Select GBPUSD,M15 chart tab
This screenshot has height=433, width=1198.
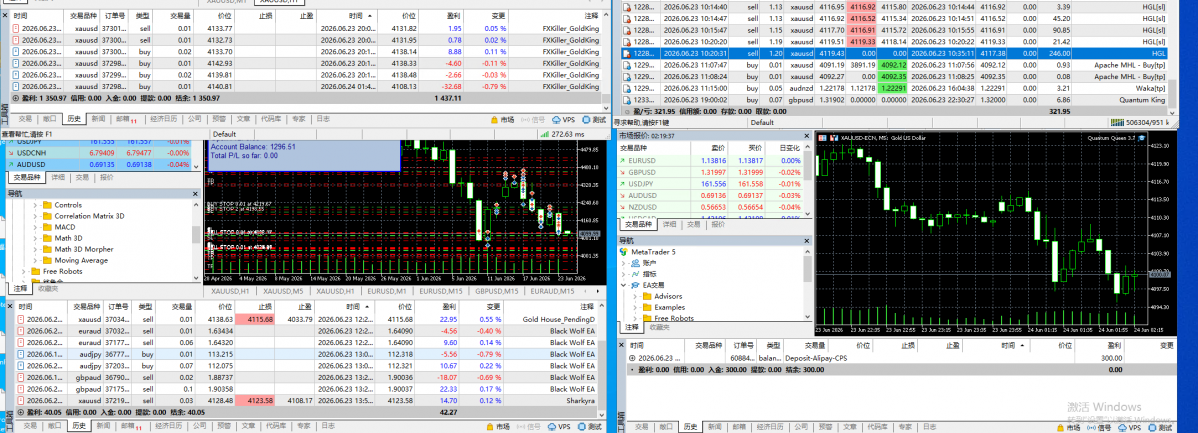click(x=497, y=291)
